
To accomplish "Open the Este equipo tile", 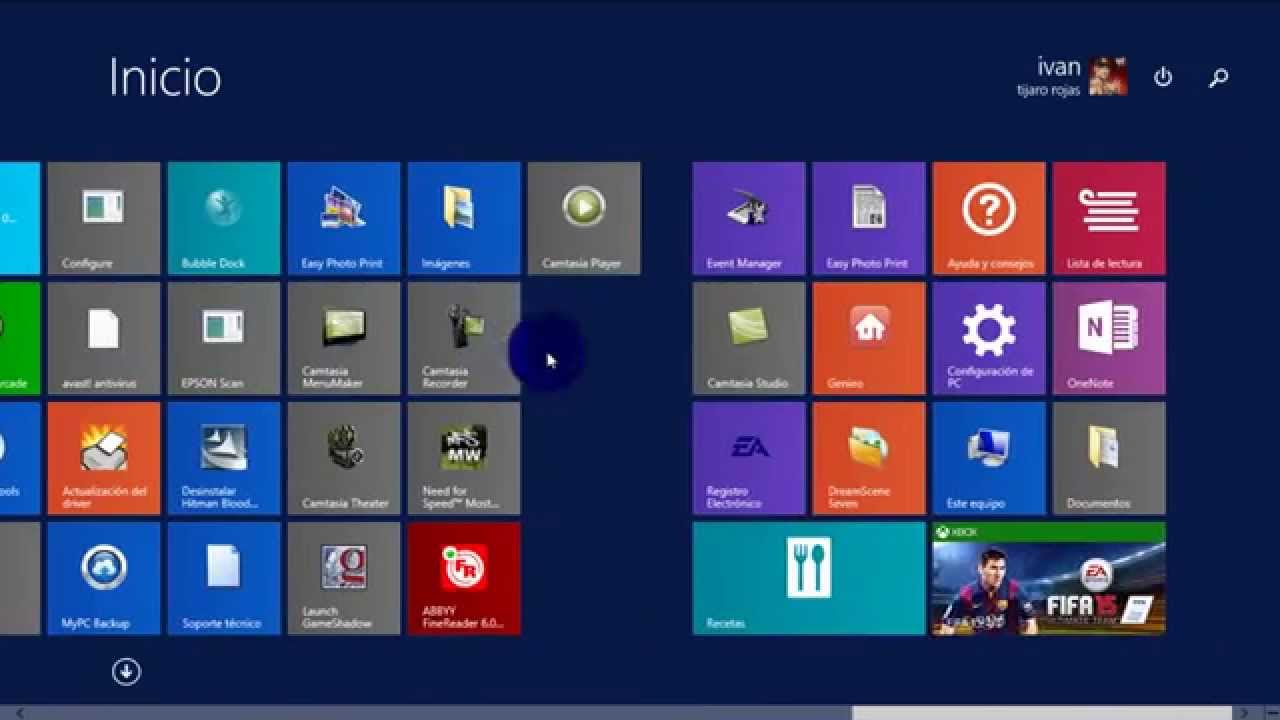I will 989,458.
